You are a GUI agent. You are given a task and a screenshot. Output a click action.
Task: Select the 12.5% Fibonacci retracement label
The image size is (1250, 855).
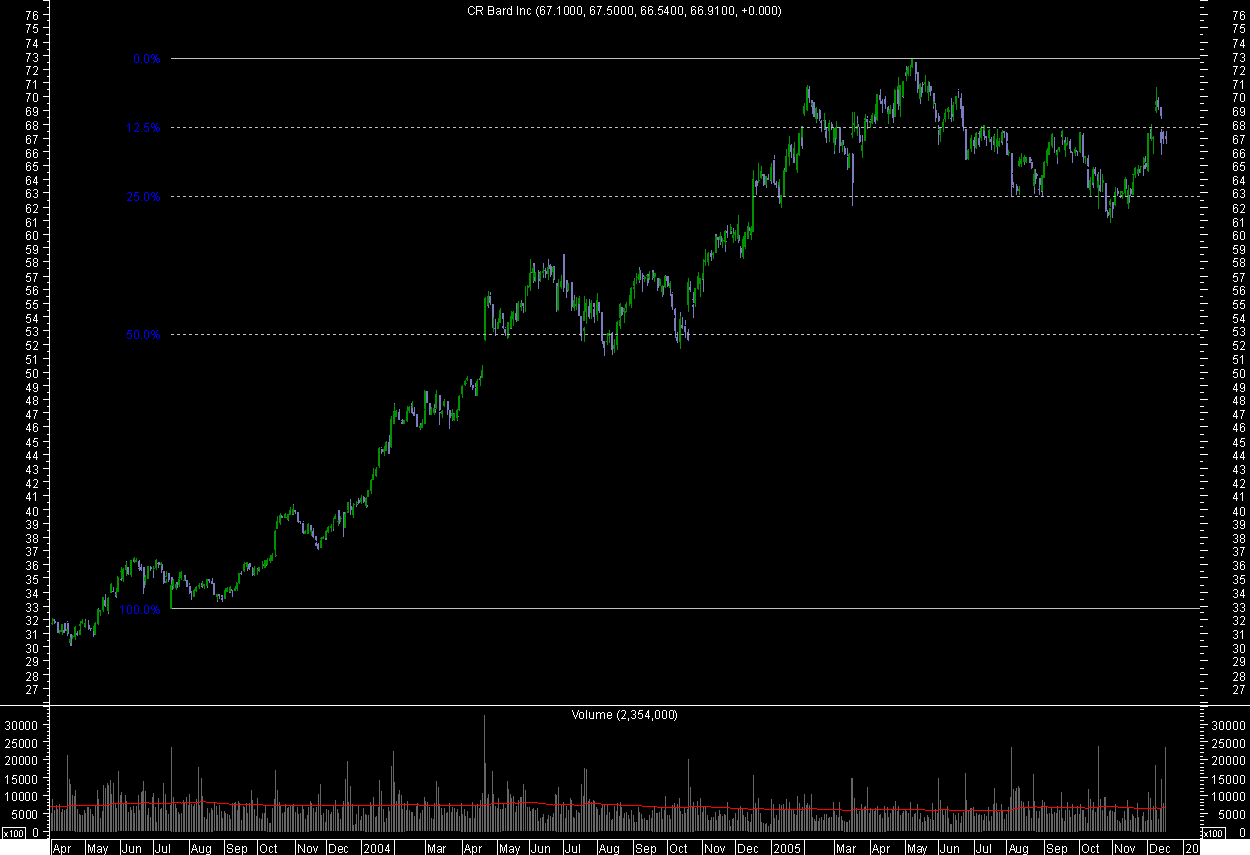point(143,128)
